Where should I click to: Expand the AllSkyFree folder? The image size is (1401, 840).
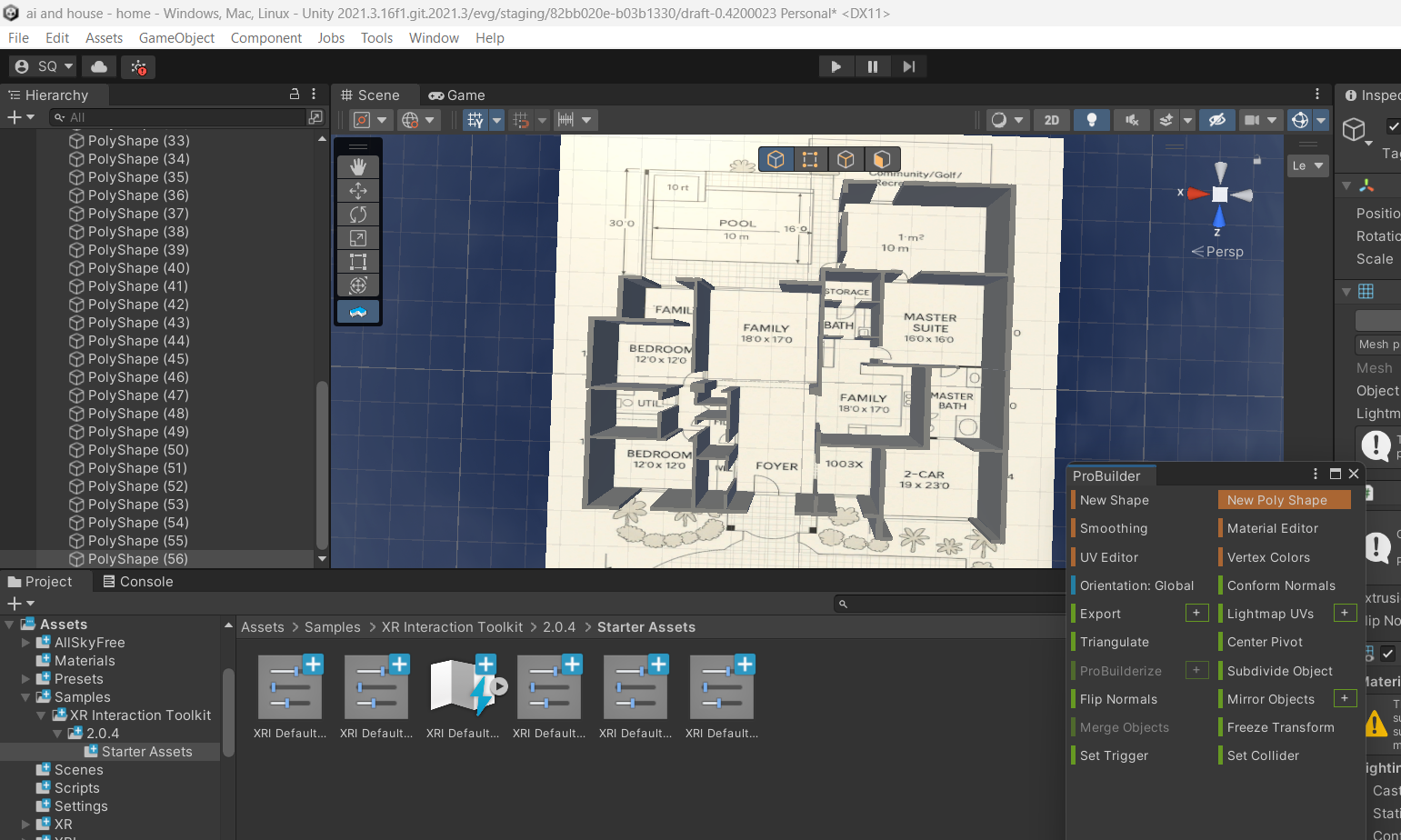[x=26, y=643]
